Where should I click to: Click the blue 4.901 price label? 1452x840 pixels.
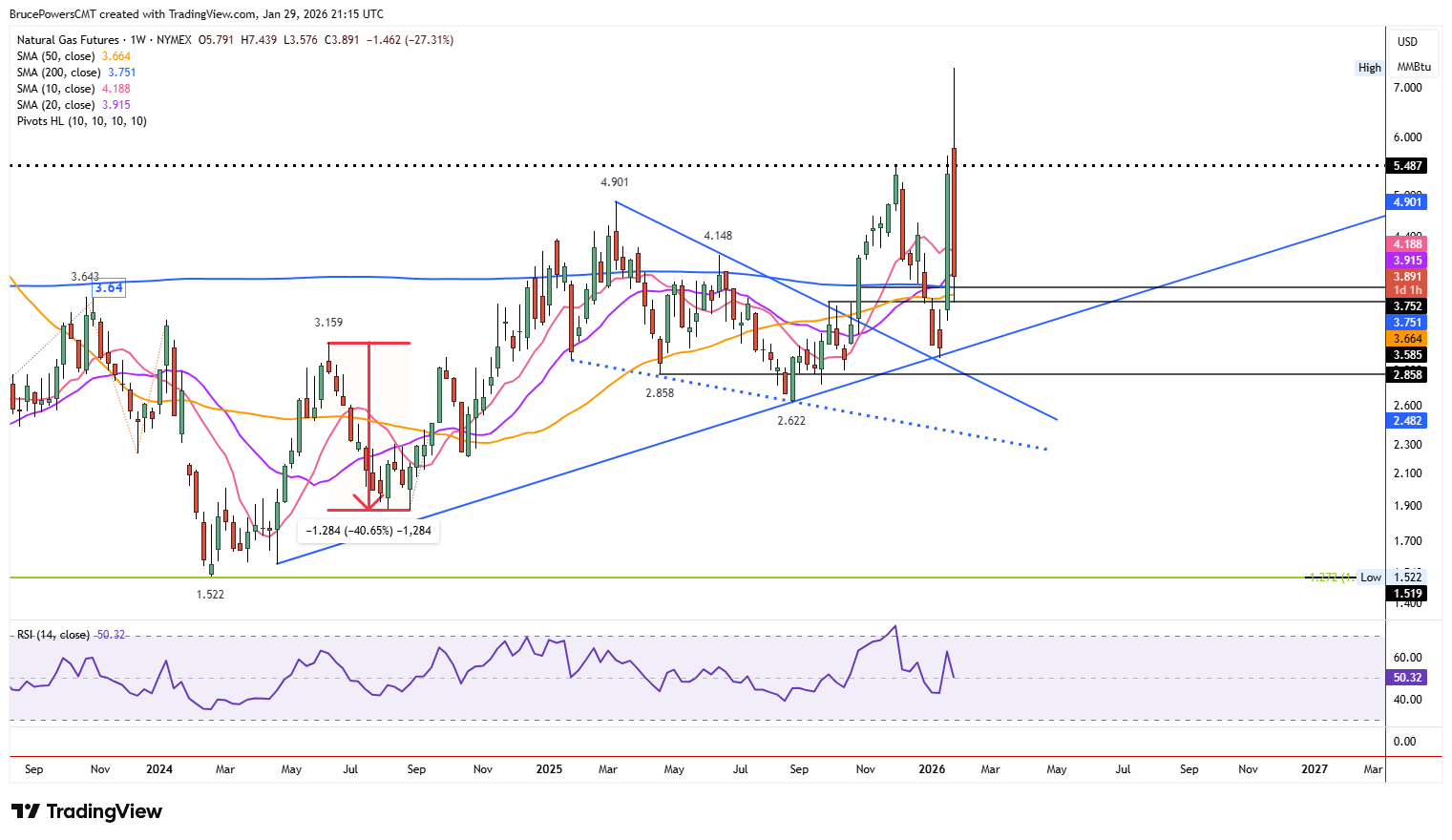[1407, 202]
